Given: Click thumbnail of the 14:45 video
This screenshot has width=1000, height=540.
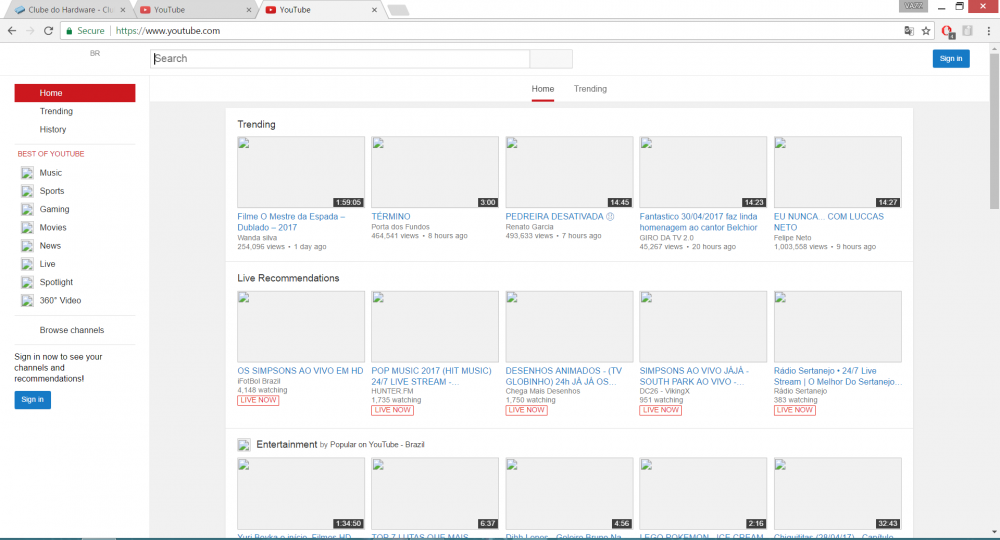Looking at the screenshot, I should pos(570,172).
